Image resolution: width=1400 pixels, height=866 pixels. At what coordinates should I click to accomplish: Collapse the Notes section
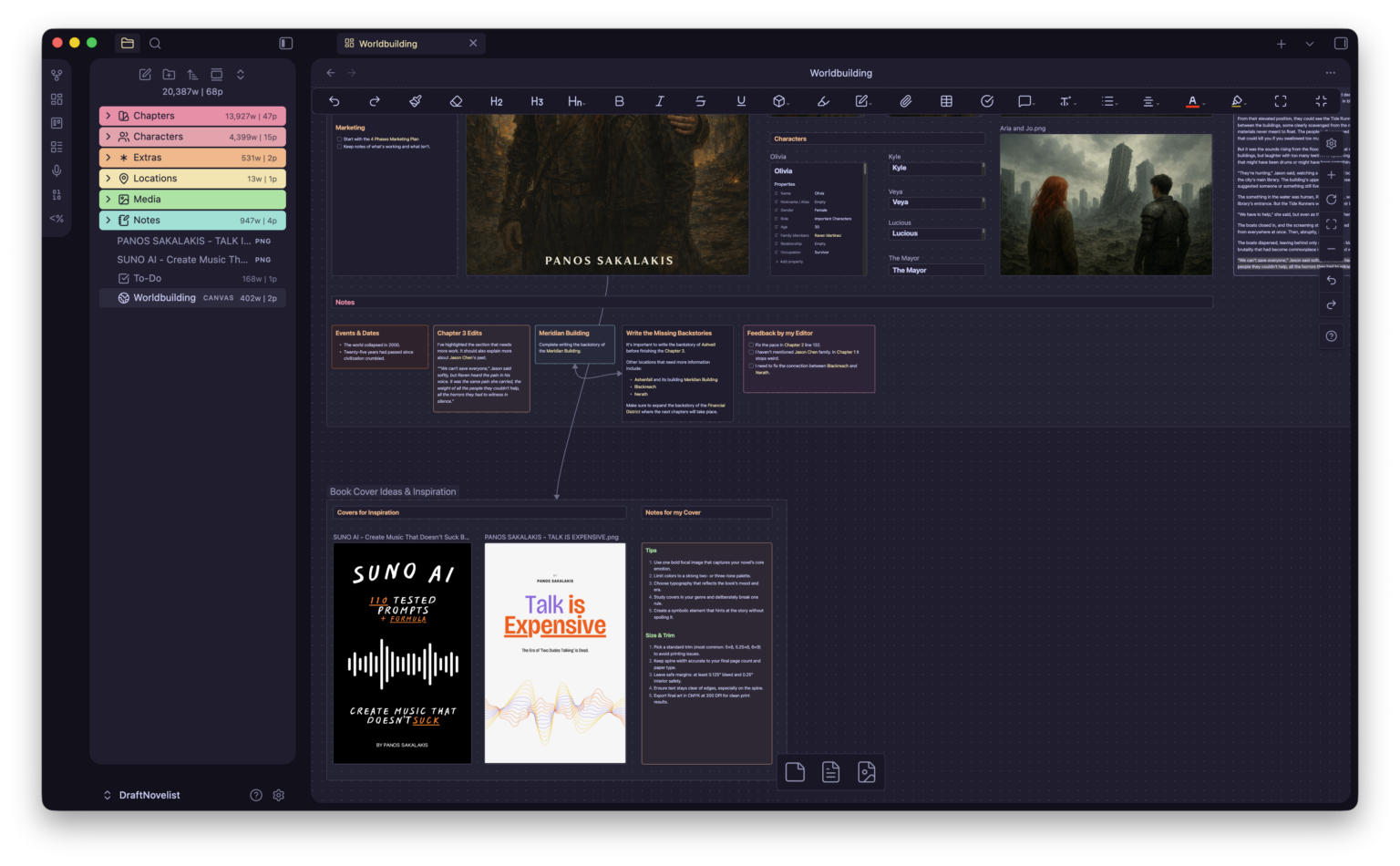coord(108,220)
